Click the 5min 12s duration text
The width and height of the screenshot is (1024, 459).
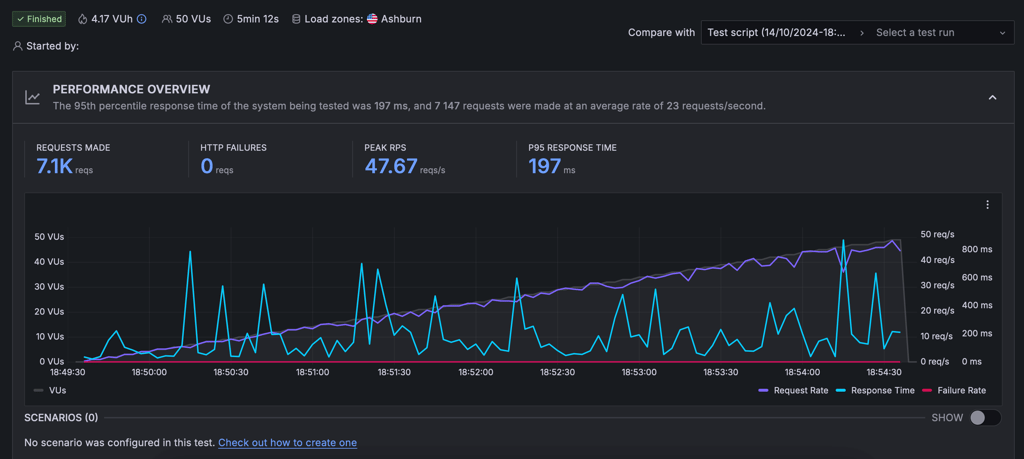[258, 19]
